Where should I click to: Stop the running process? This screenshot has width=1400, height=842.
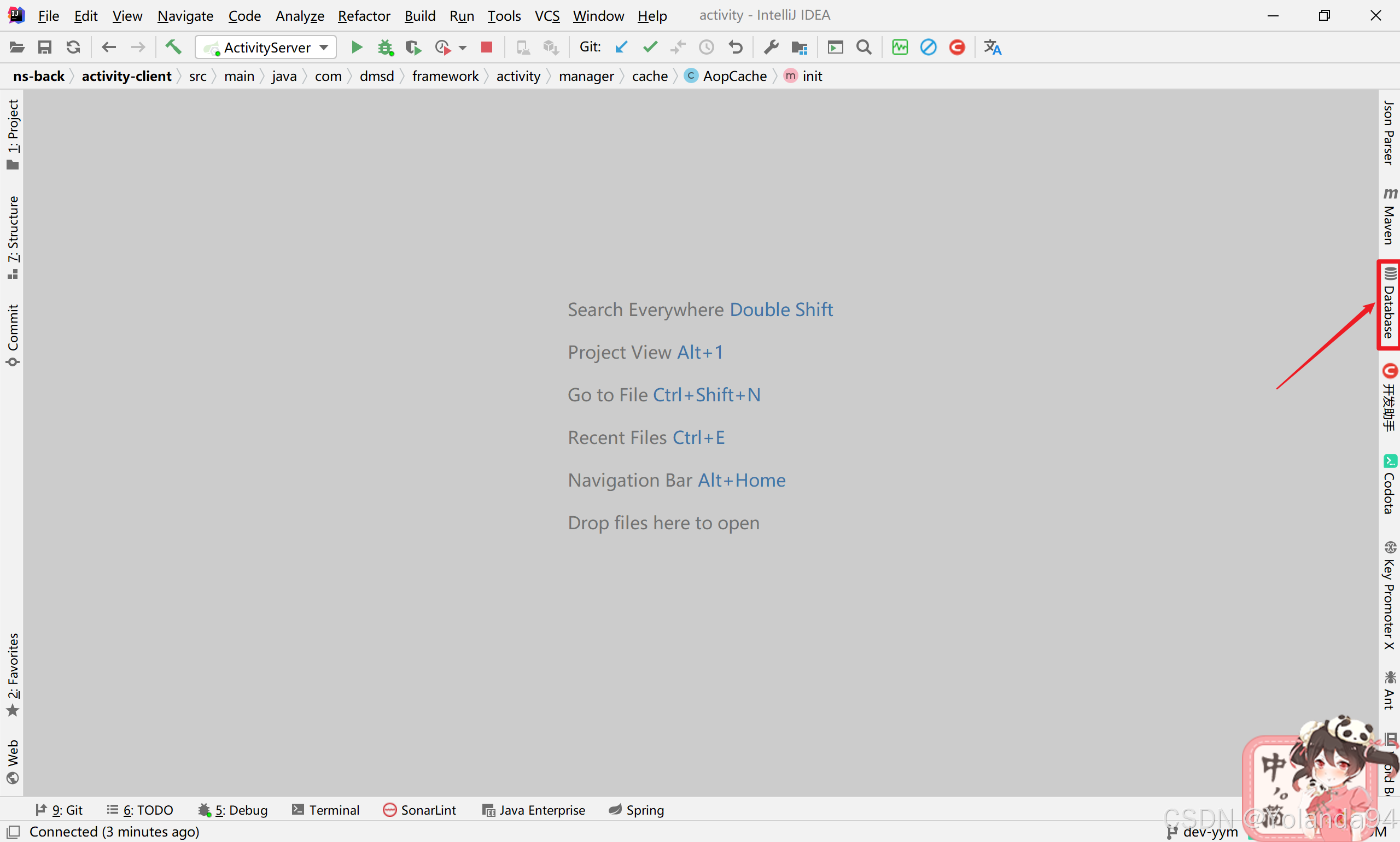486,47
